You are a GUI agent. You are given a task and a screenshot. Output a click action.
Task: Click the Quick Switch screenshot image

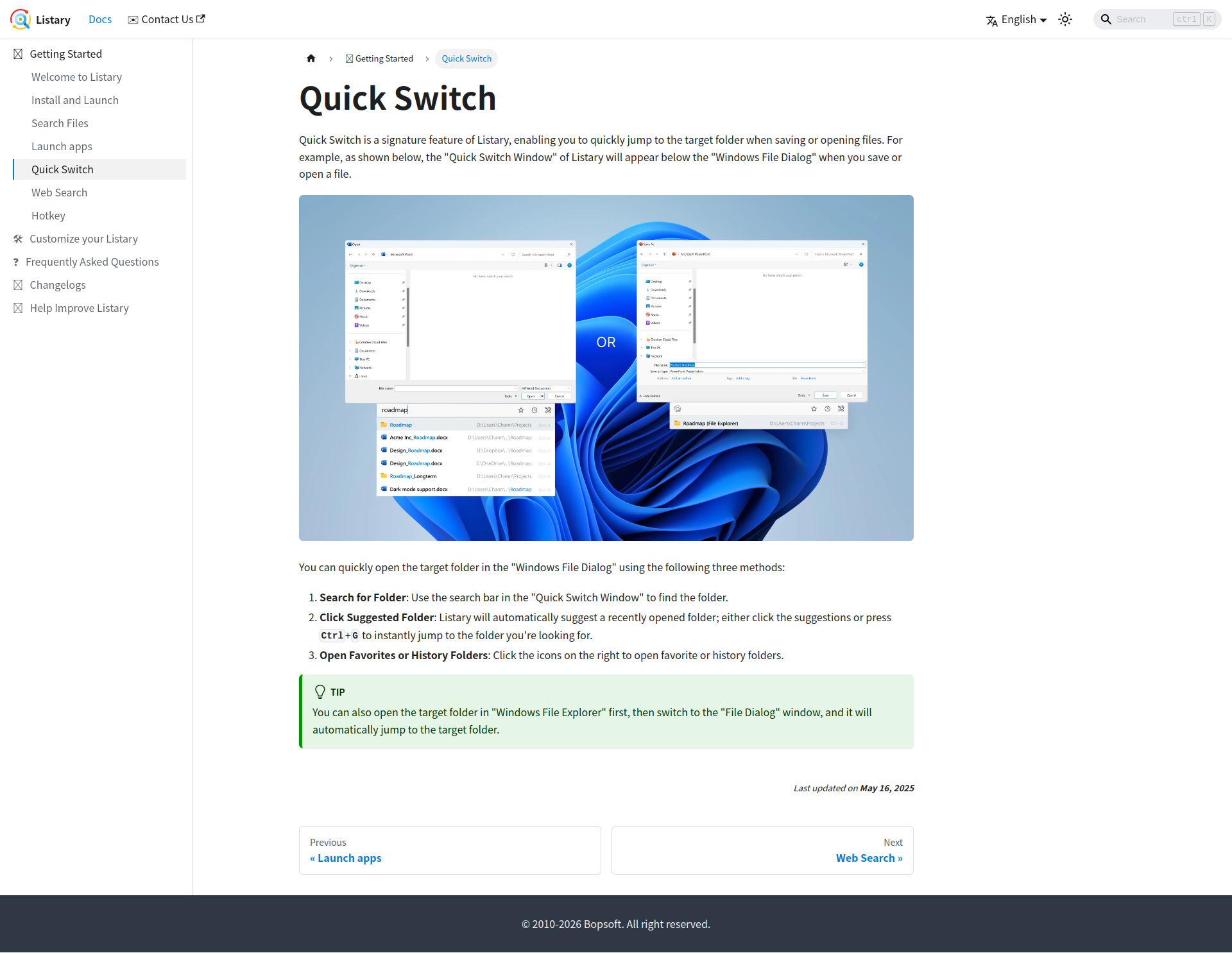(x=606, y=368)
